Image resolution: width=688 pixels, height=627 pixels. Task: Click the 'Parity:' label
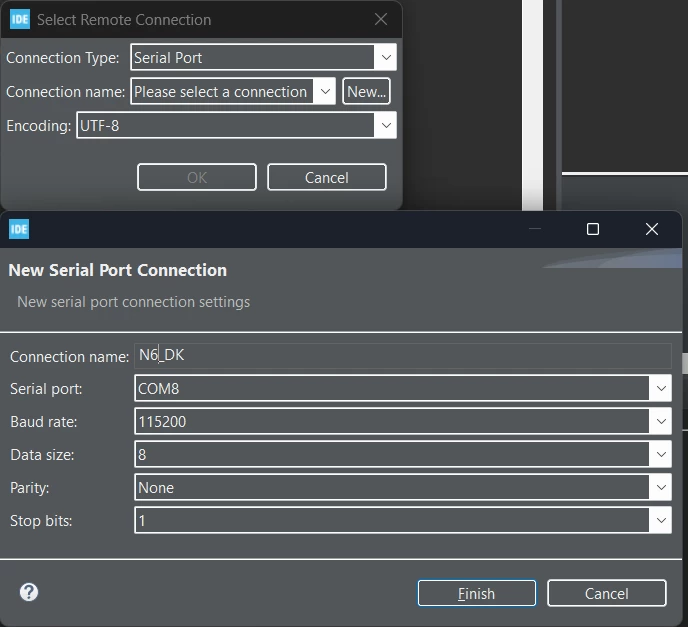[30, 488]
